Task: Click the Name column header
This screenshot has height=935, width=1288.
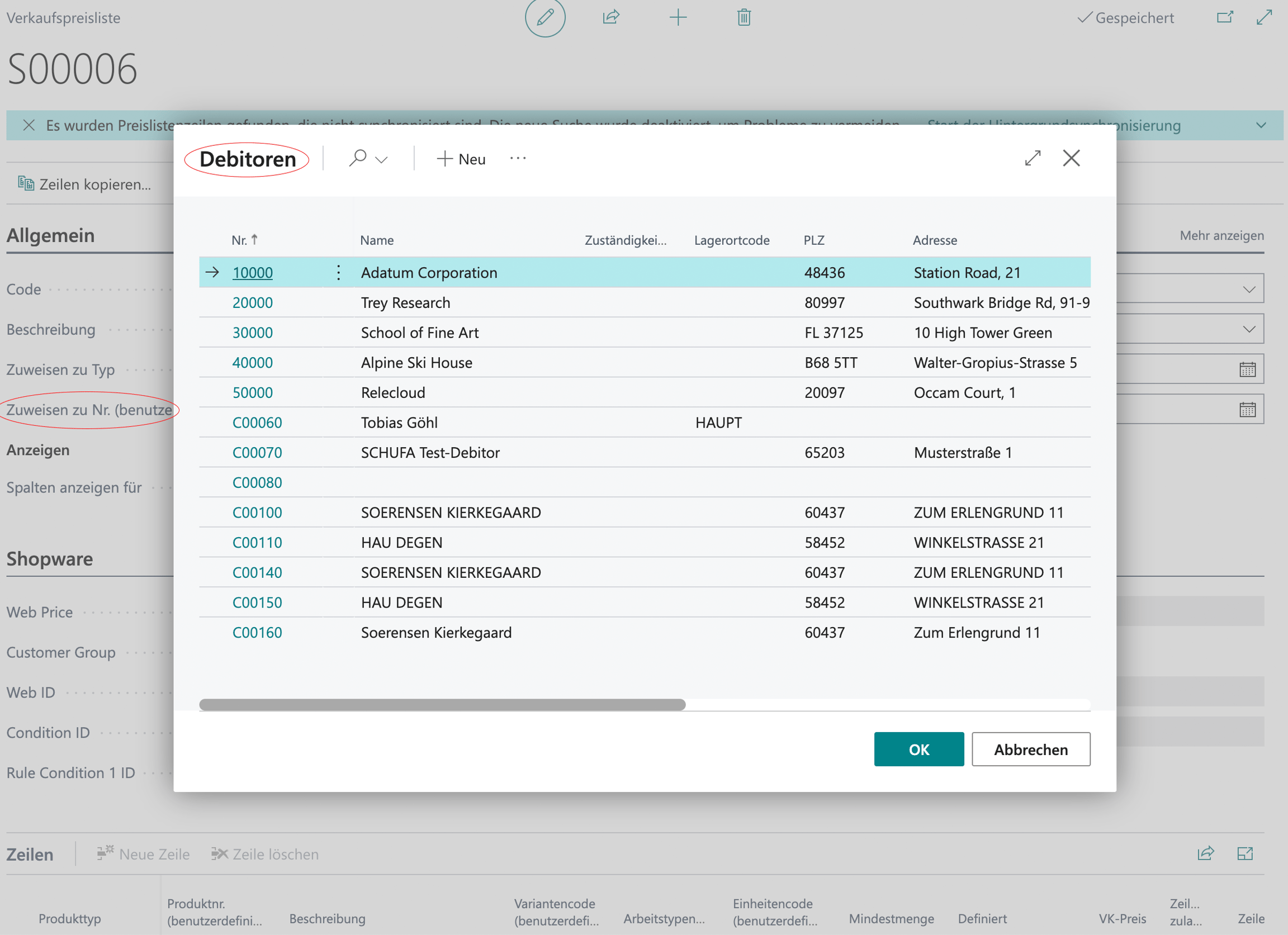Action: click(377, 240)
